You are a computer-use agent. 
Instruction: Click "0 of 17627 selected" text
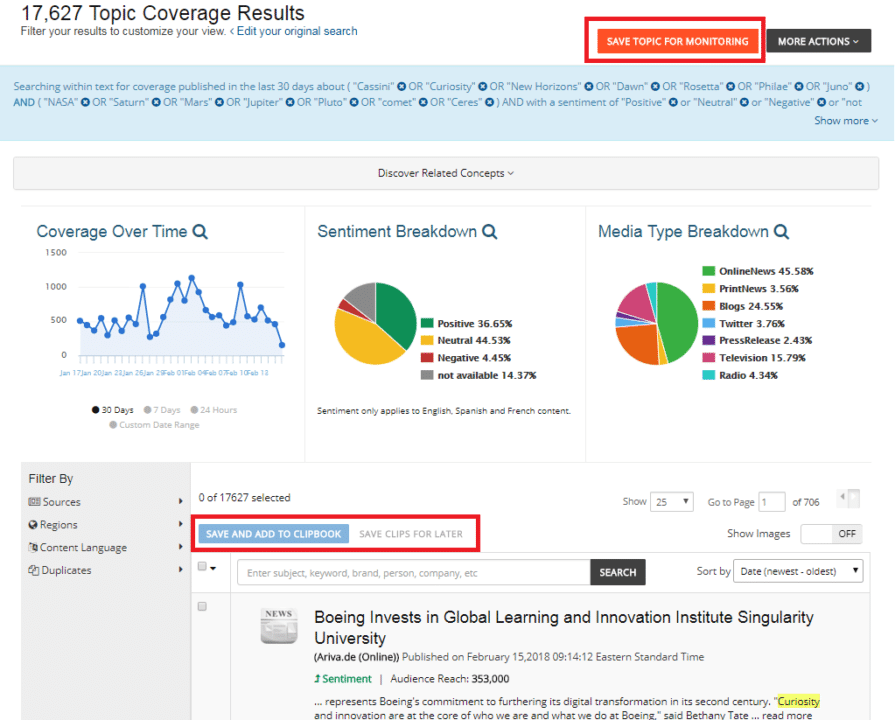point(244,497)
